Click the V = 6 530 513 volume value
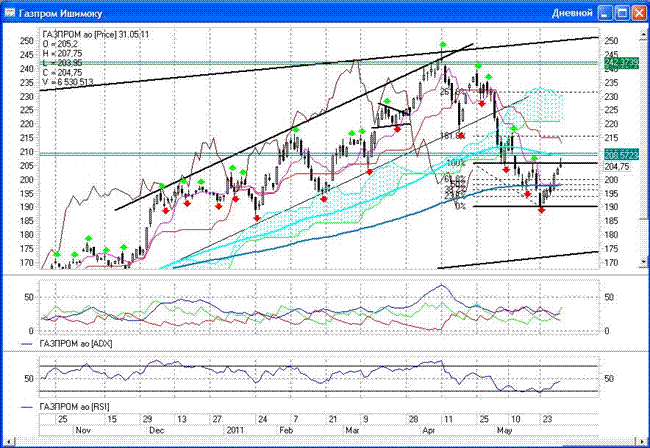The width and height of the screenshot is (650, 448). [68, 82]
